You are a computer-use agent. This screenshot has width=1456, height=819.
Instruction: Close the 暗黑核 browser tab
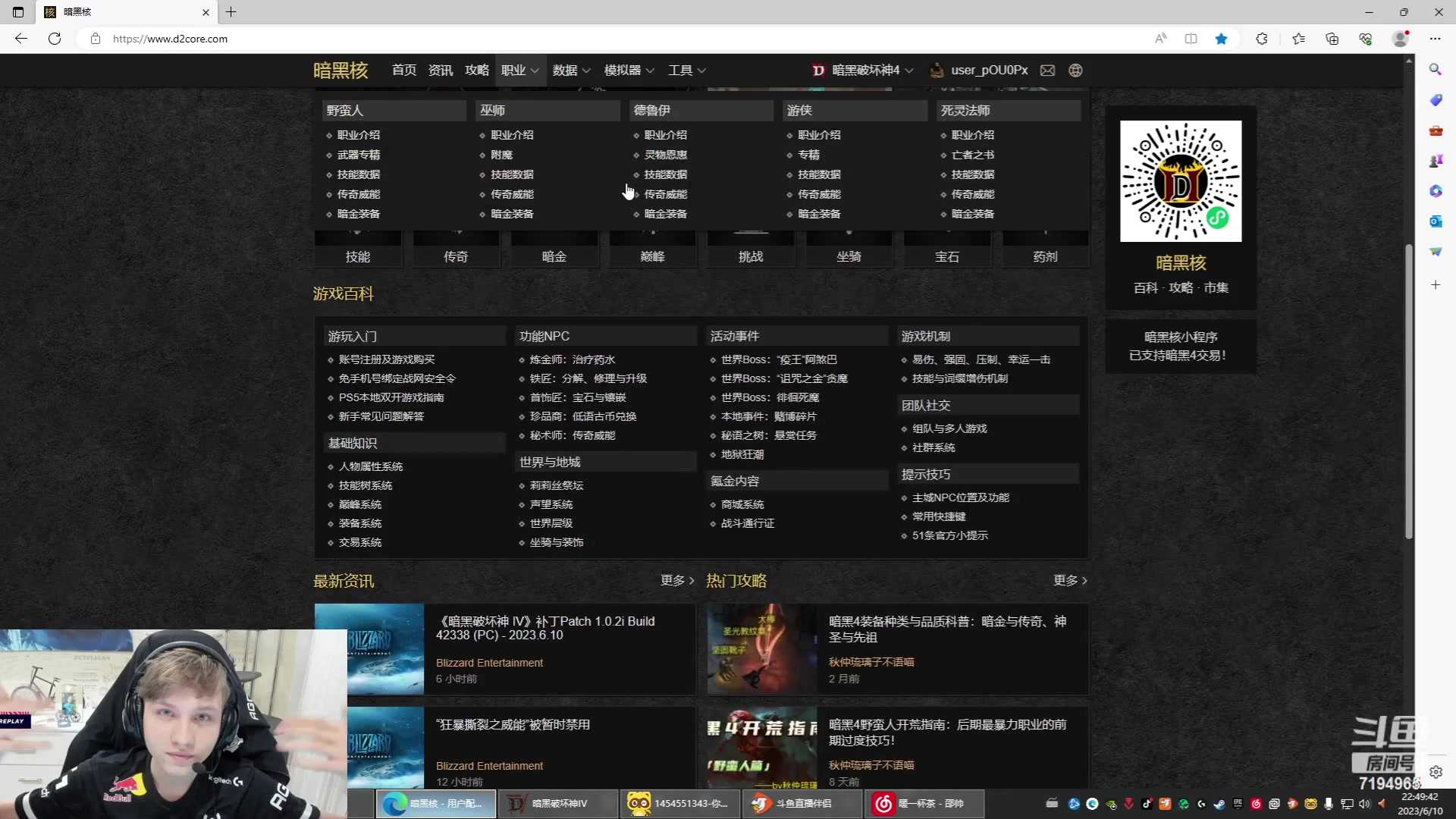[x=206, y=12]
